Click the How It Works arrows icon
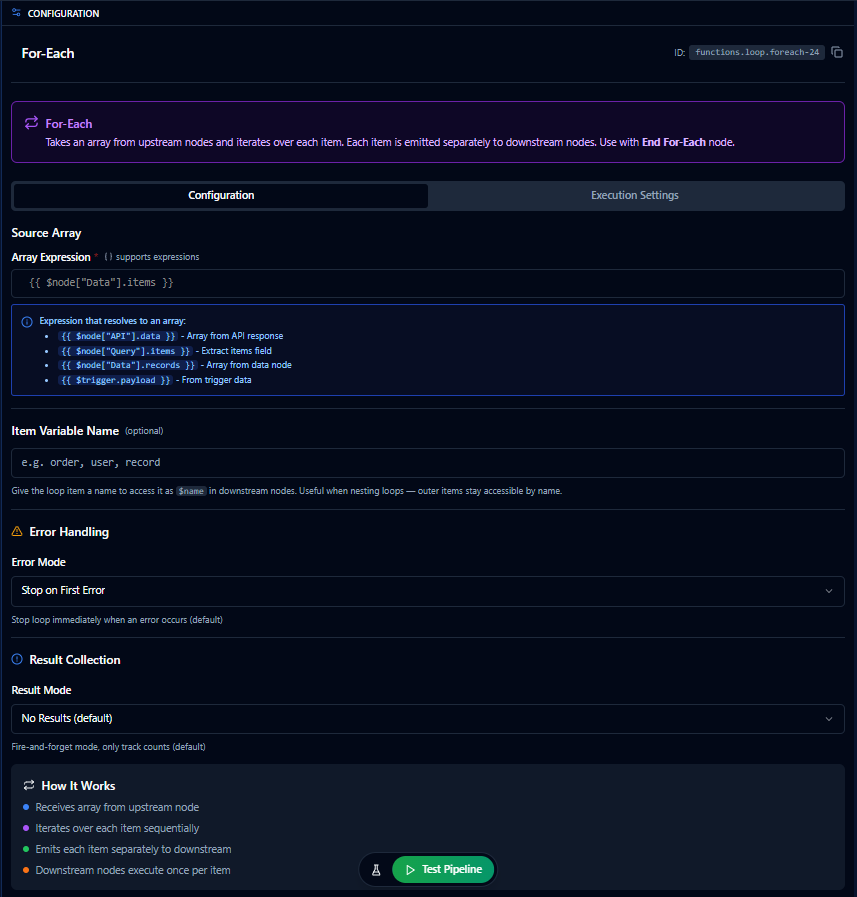Image resolution: width=857 pixels, height=897 pixels. [x=29, y=786]
